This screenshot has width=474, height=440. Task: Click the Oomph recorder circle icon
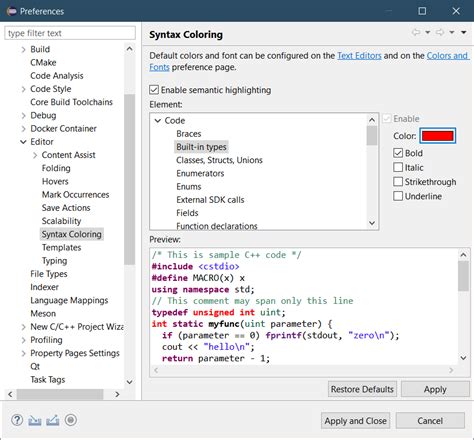pyautogui.click(x=71, y=420)
